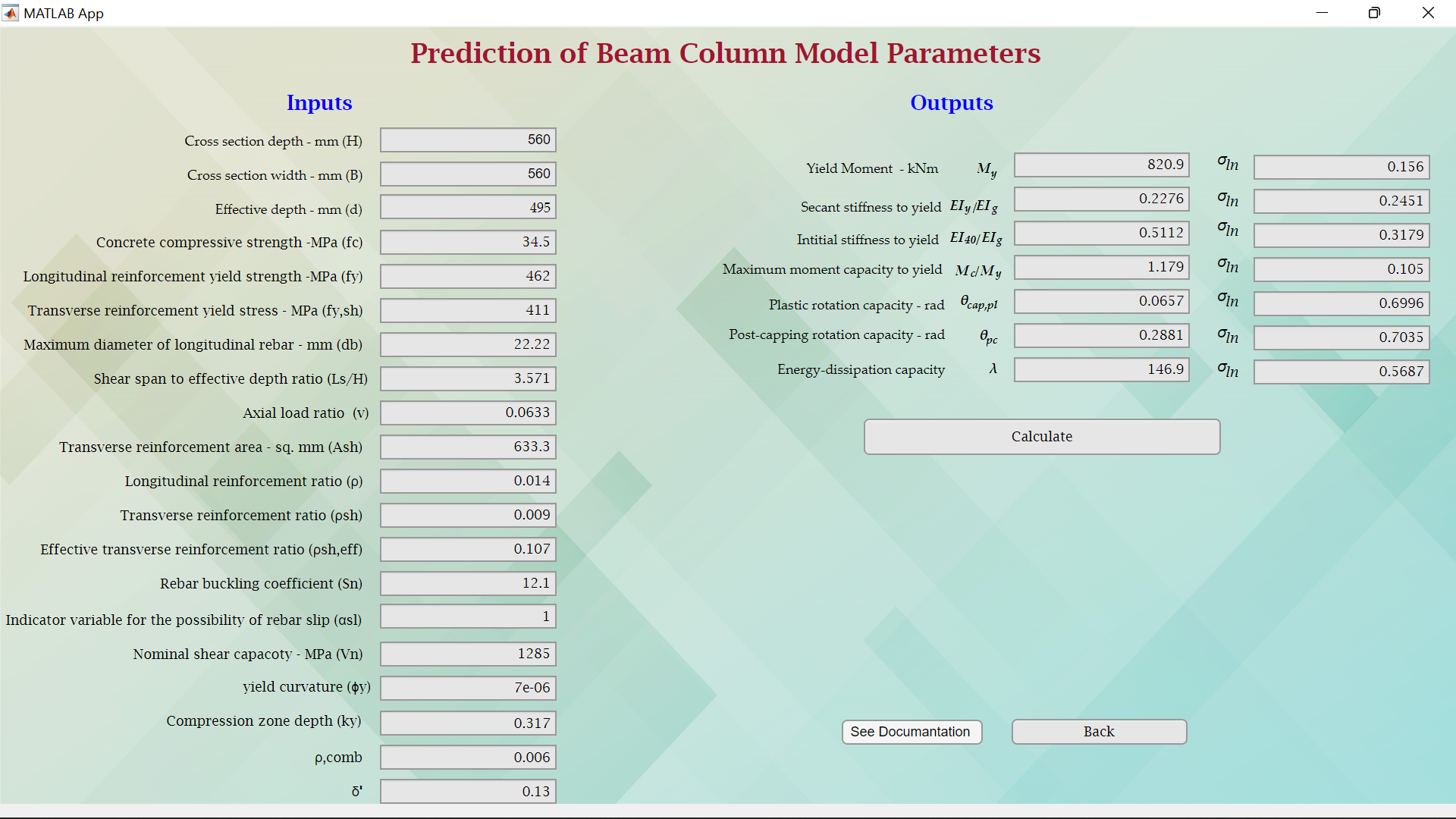
Task: Click the Calculate button
Action: [x=1041, y=437]
